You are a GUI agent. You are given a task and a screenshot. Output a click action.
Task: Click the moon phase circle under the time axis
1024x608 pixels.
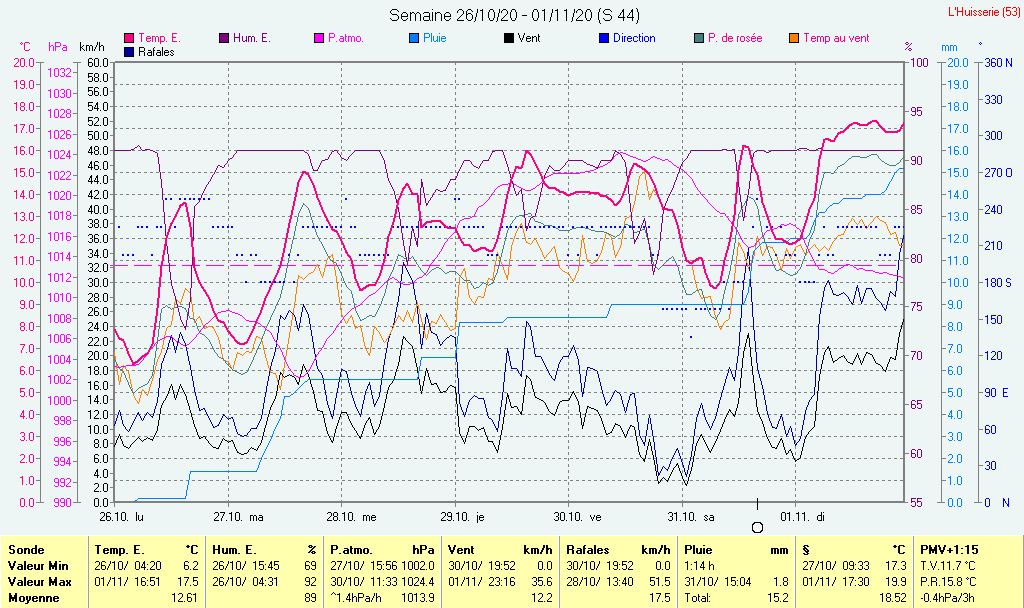tap(758, 528)
